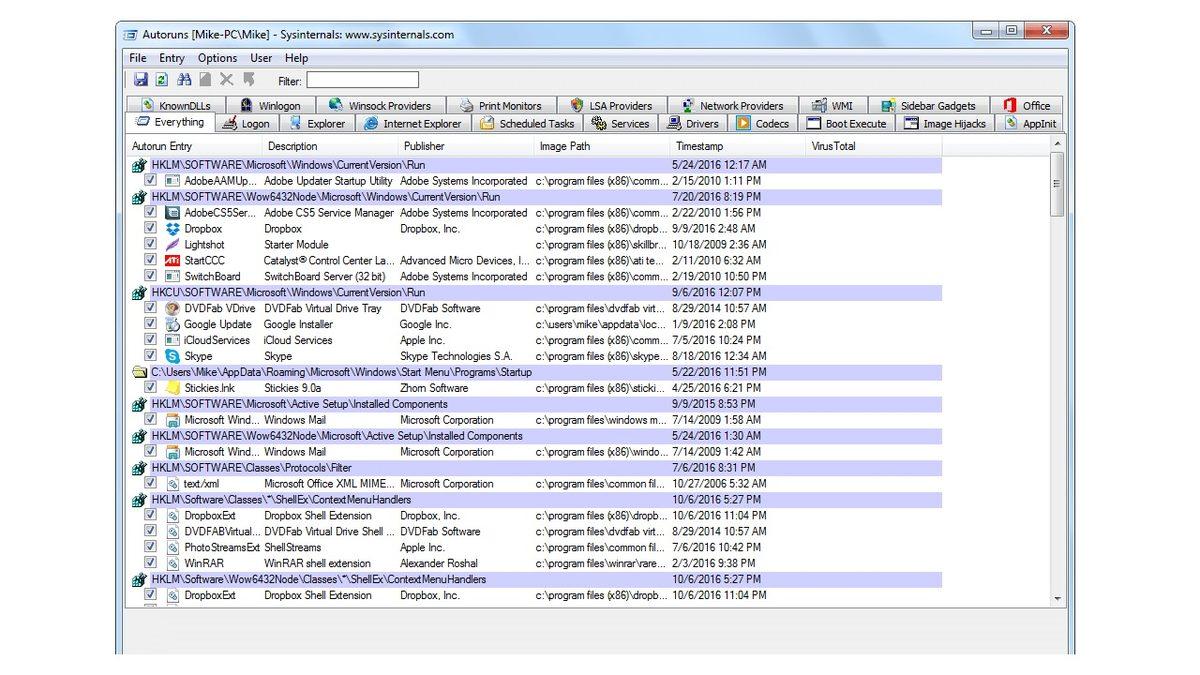Click the Skype entry icon
This screenshot has width=1200, height=675.
(172, 356)
